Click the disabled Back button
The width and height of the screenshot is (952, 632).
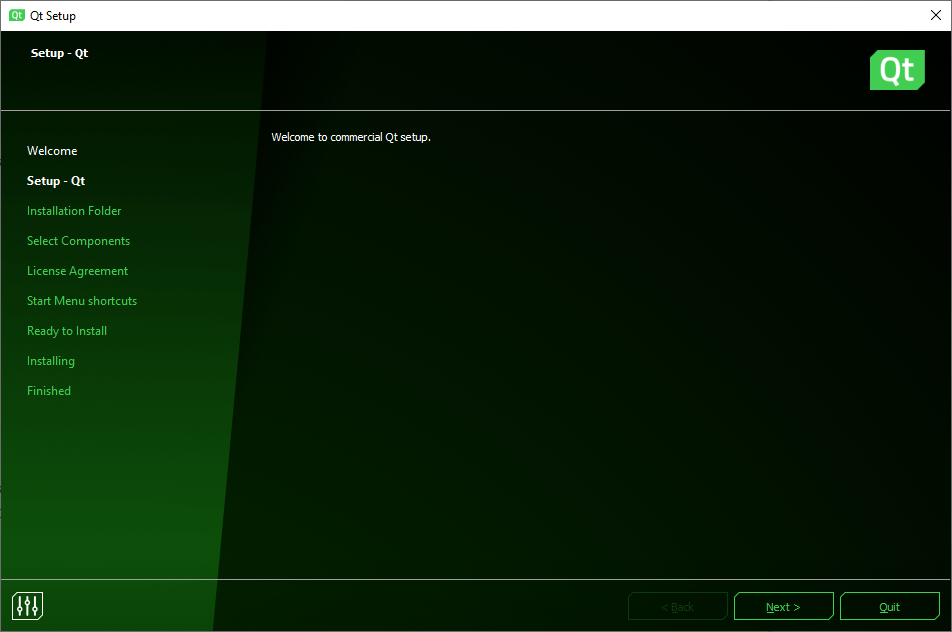coord(677,607)
